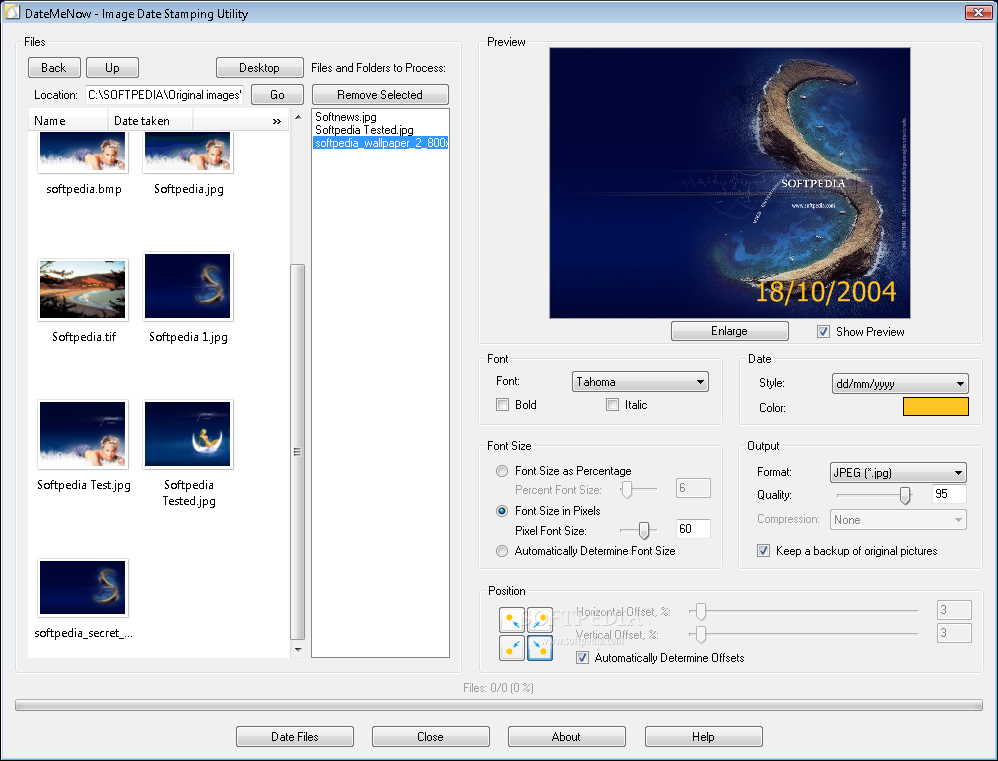Enable the Bold font checkbox
Viewport: 998px width, 761px height.
tap(502, 405)
